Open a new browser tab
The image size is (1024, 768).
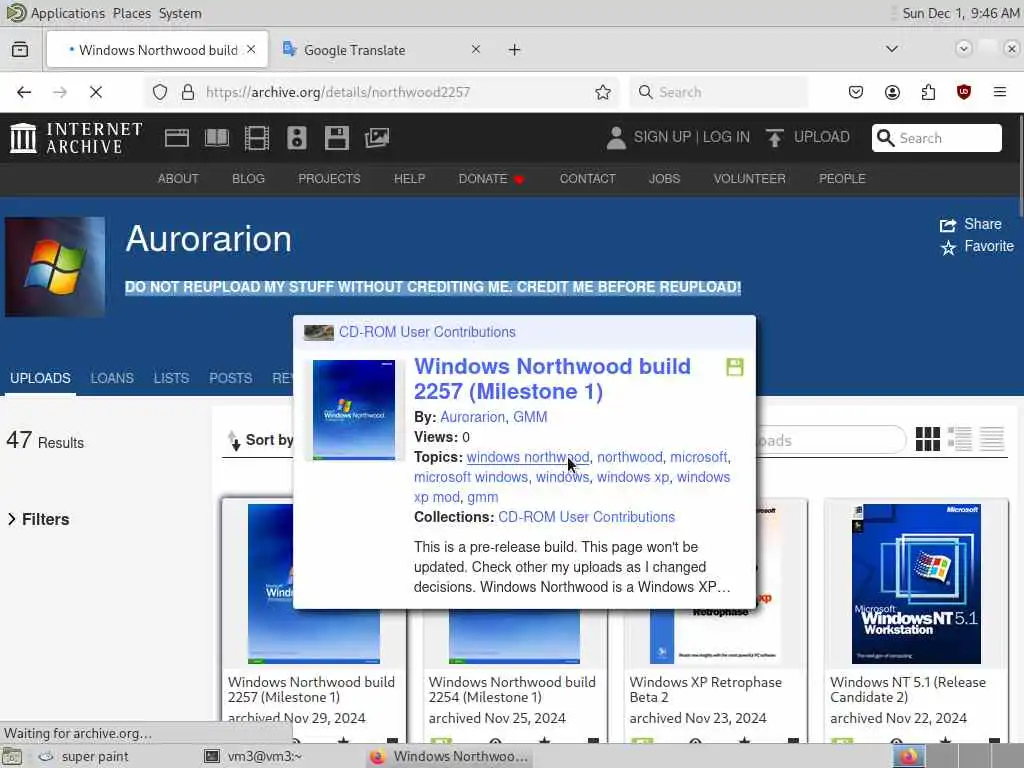(x=515, y=50)
